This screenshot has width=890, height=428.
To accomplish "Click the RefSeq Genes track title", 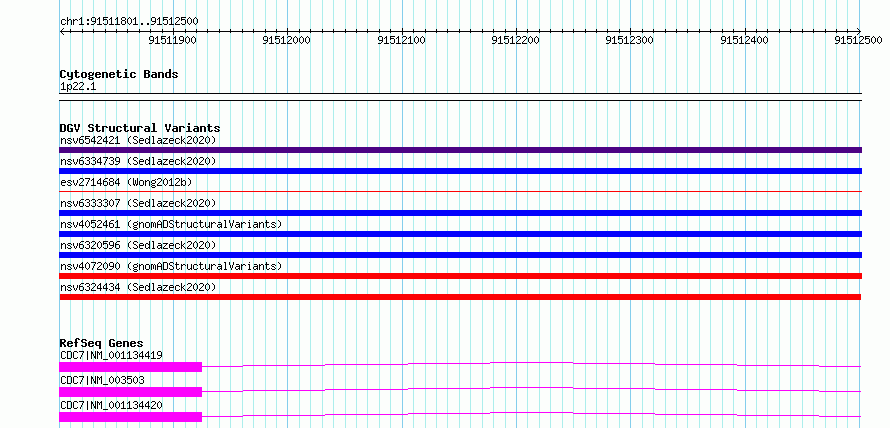I will tap(102, 343).
